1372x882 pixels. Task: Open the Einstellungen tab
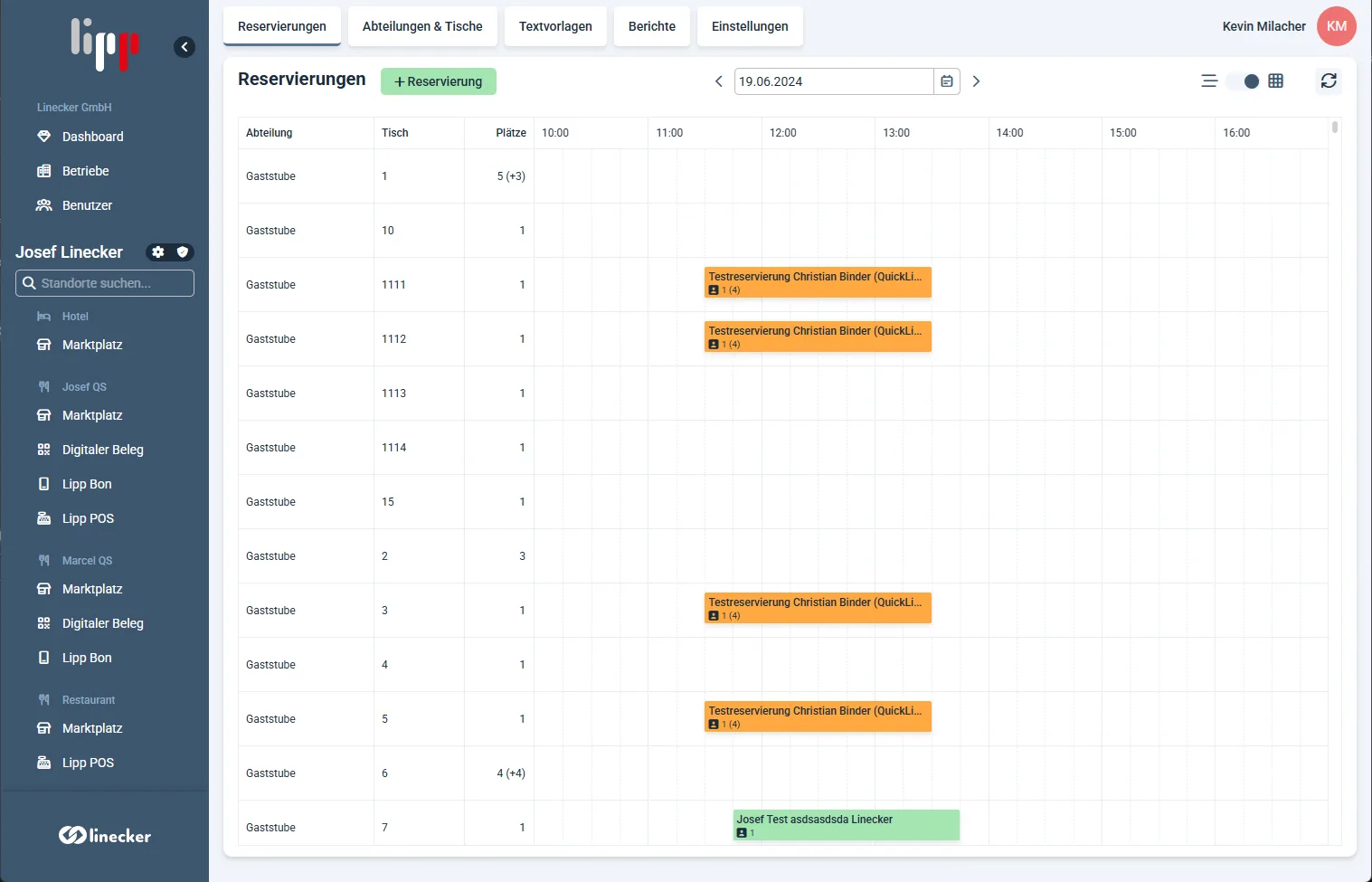click(750, 26)
